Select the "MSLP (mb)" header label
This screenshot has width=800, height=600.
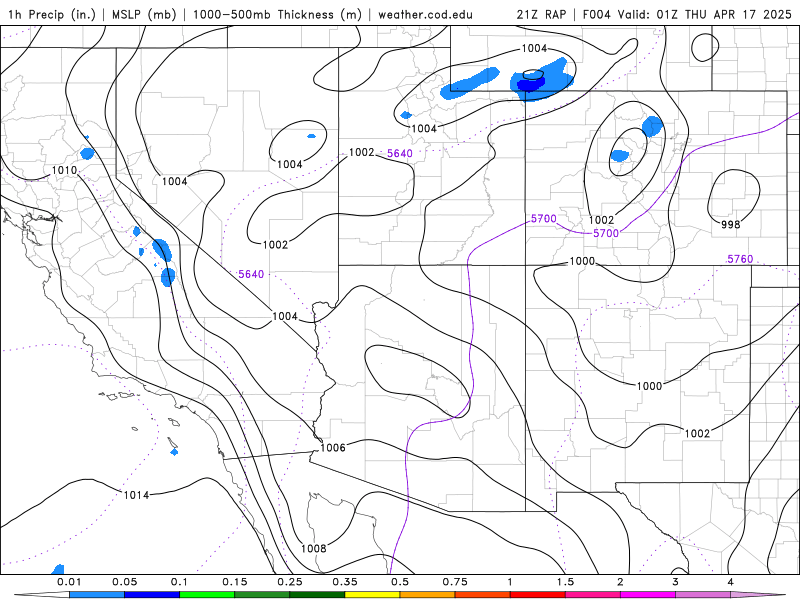coord(145,14)
